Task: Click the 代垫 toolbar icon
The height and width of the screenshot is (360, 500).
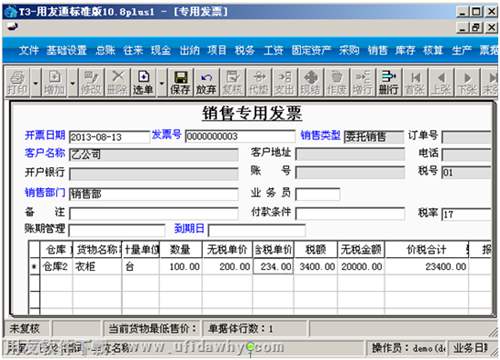Action: pyautogui.click(x=259, y=83)
